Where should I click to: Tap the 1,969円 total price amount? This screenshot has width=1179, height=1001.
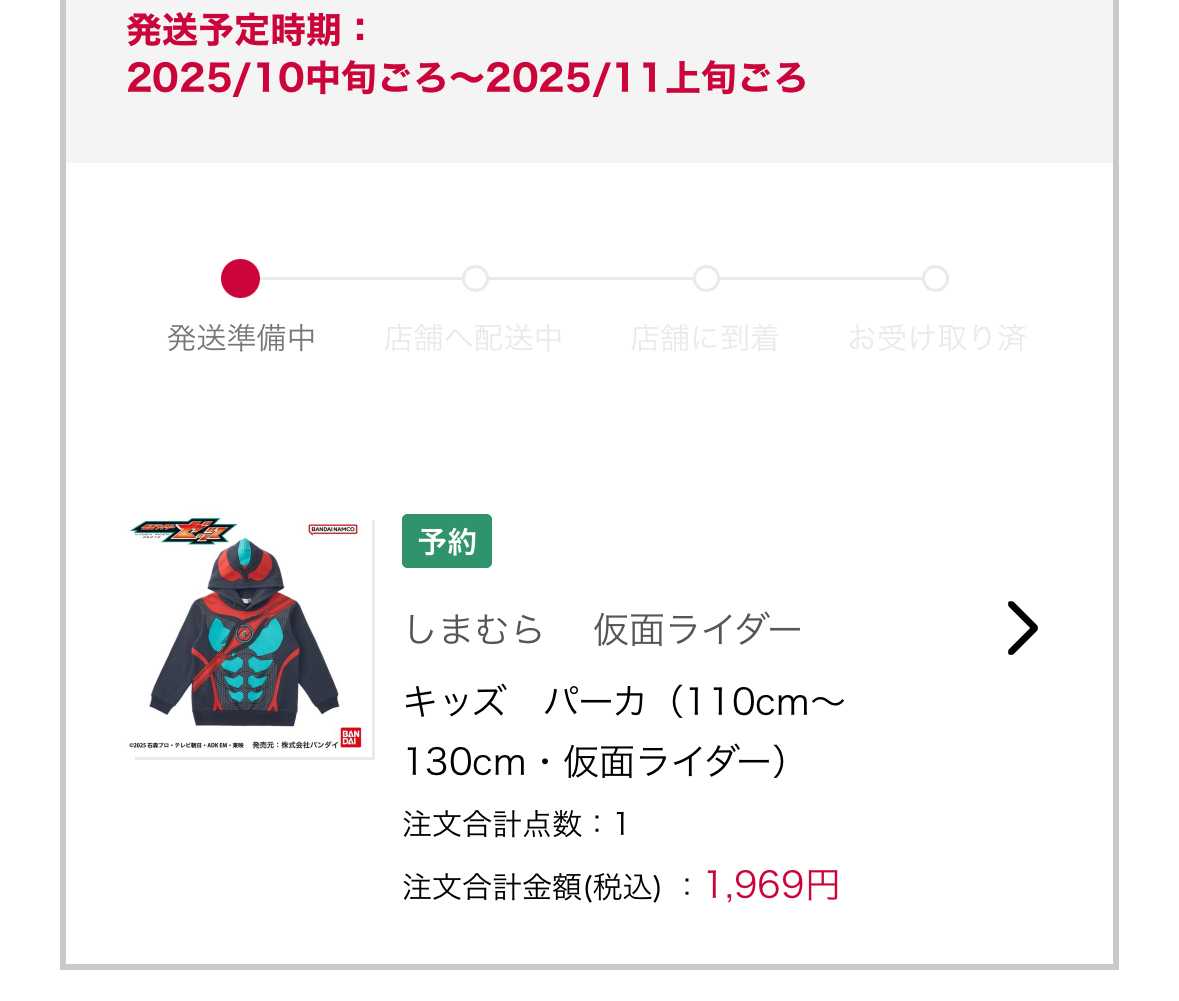point(771,884)
